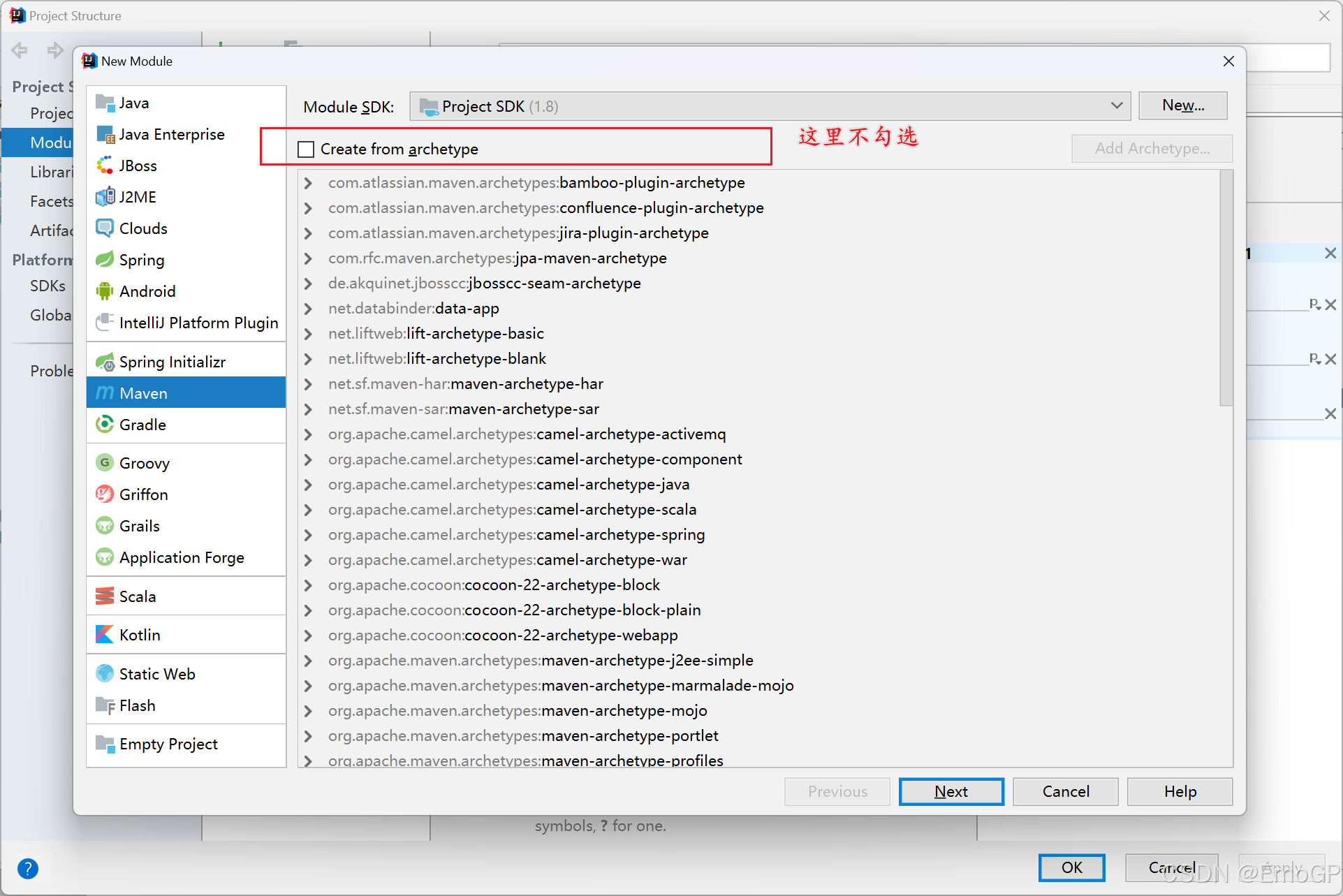Screen dimensions: 1343x896
Task: Select the JBoss icon in module list
Action: [105, 166]
